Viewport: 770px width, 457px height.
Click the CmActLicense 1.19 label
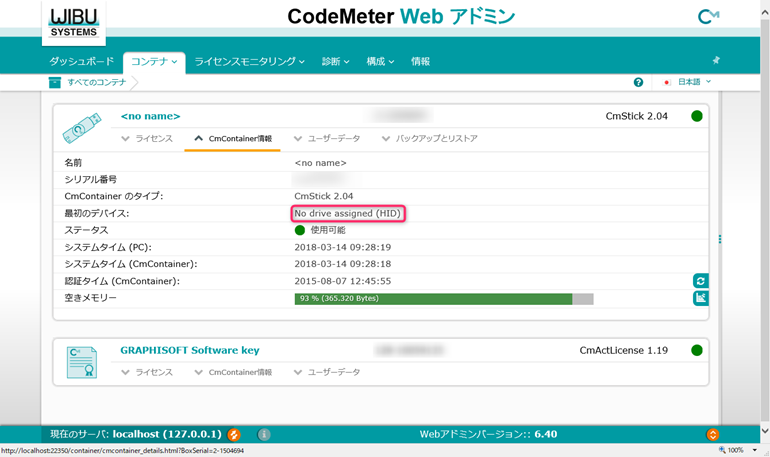coord(624,350)
